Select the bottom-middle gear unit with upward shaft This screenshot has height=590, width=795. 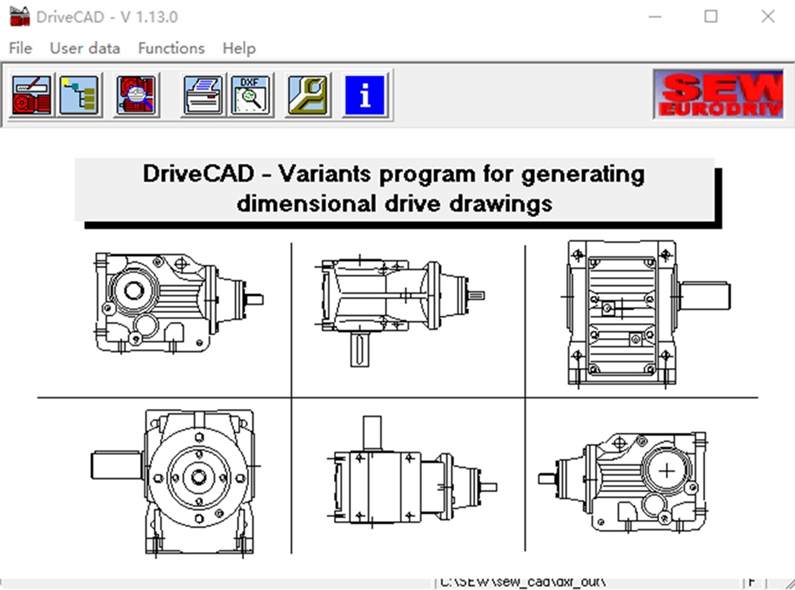(x=412, y=471)
